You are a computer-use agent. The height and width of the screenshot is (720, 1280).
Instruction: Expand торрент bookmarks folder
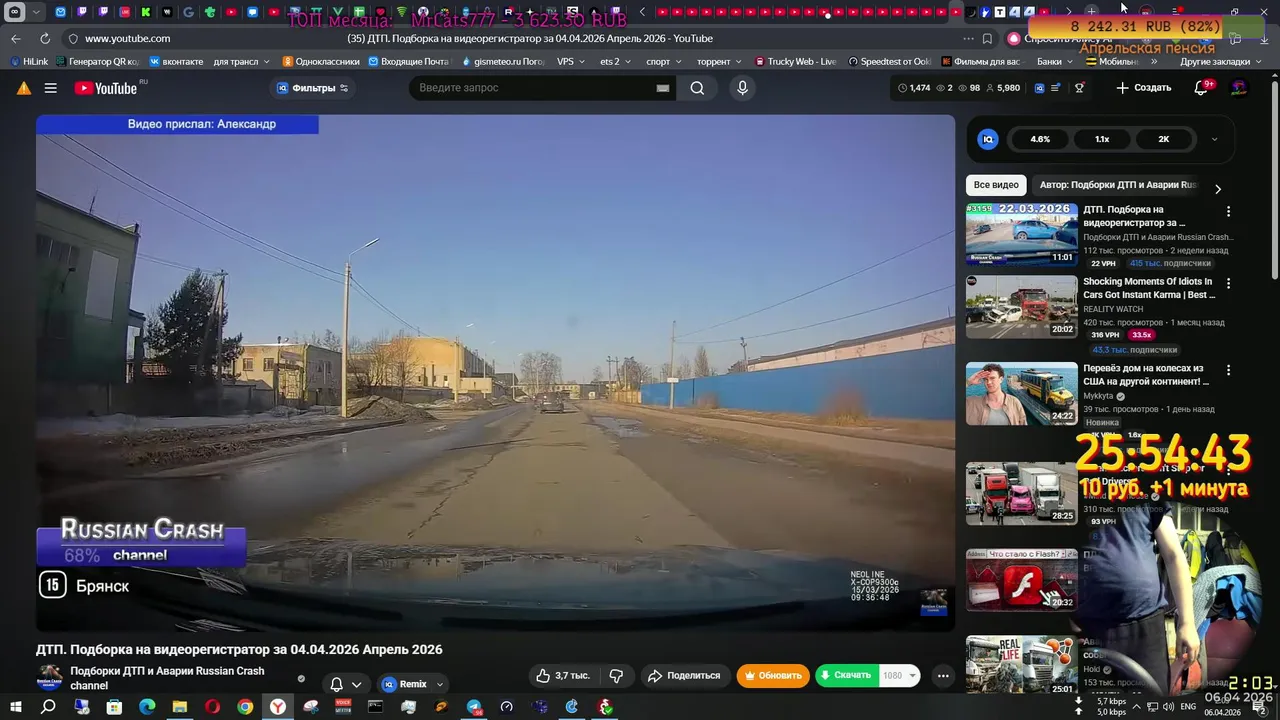[x=719, y=61]
